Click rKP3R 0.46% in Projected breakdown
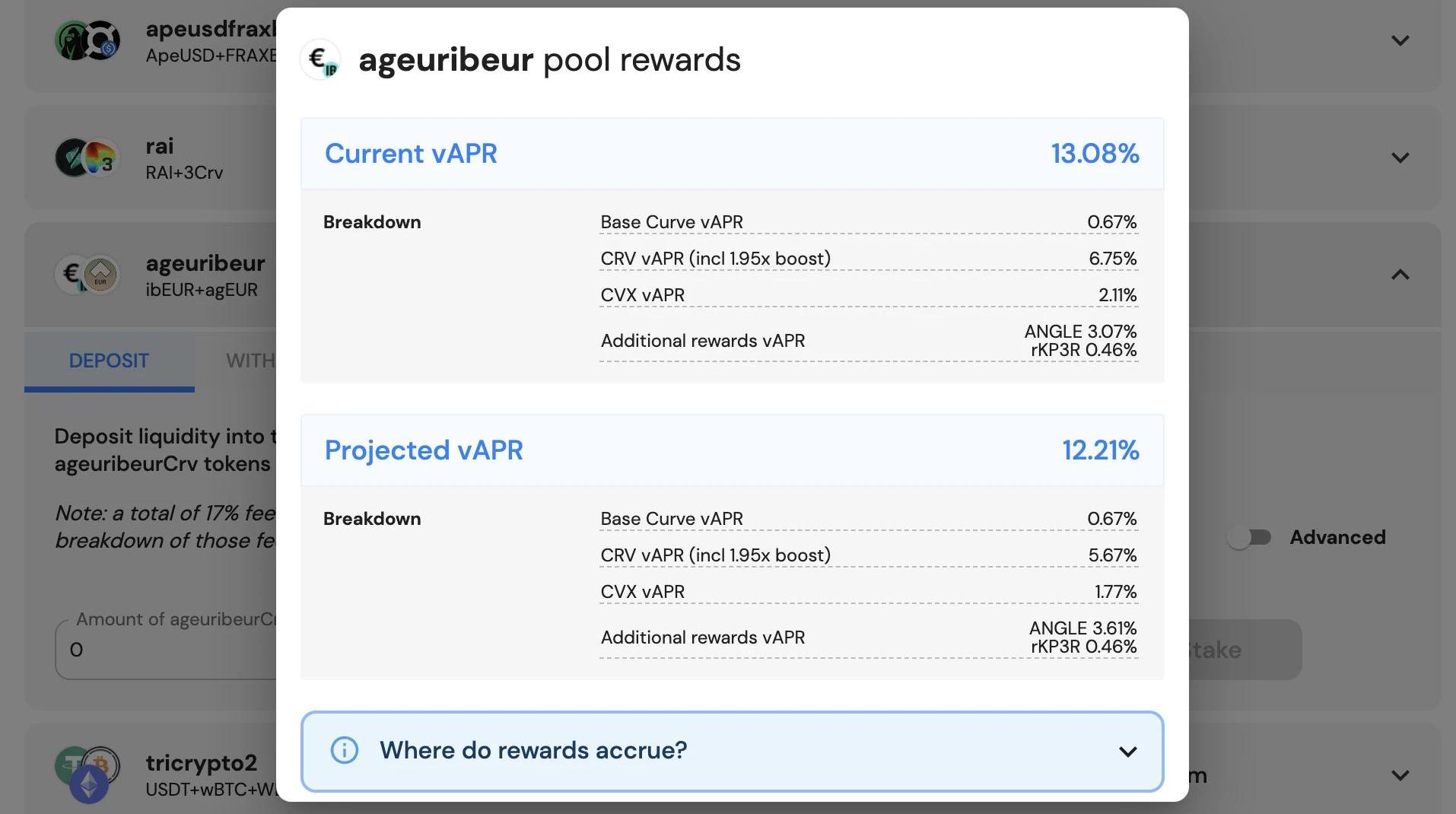Screen dimensions: 1456x814 (1083, 647)
